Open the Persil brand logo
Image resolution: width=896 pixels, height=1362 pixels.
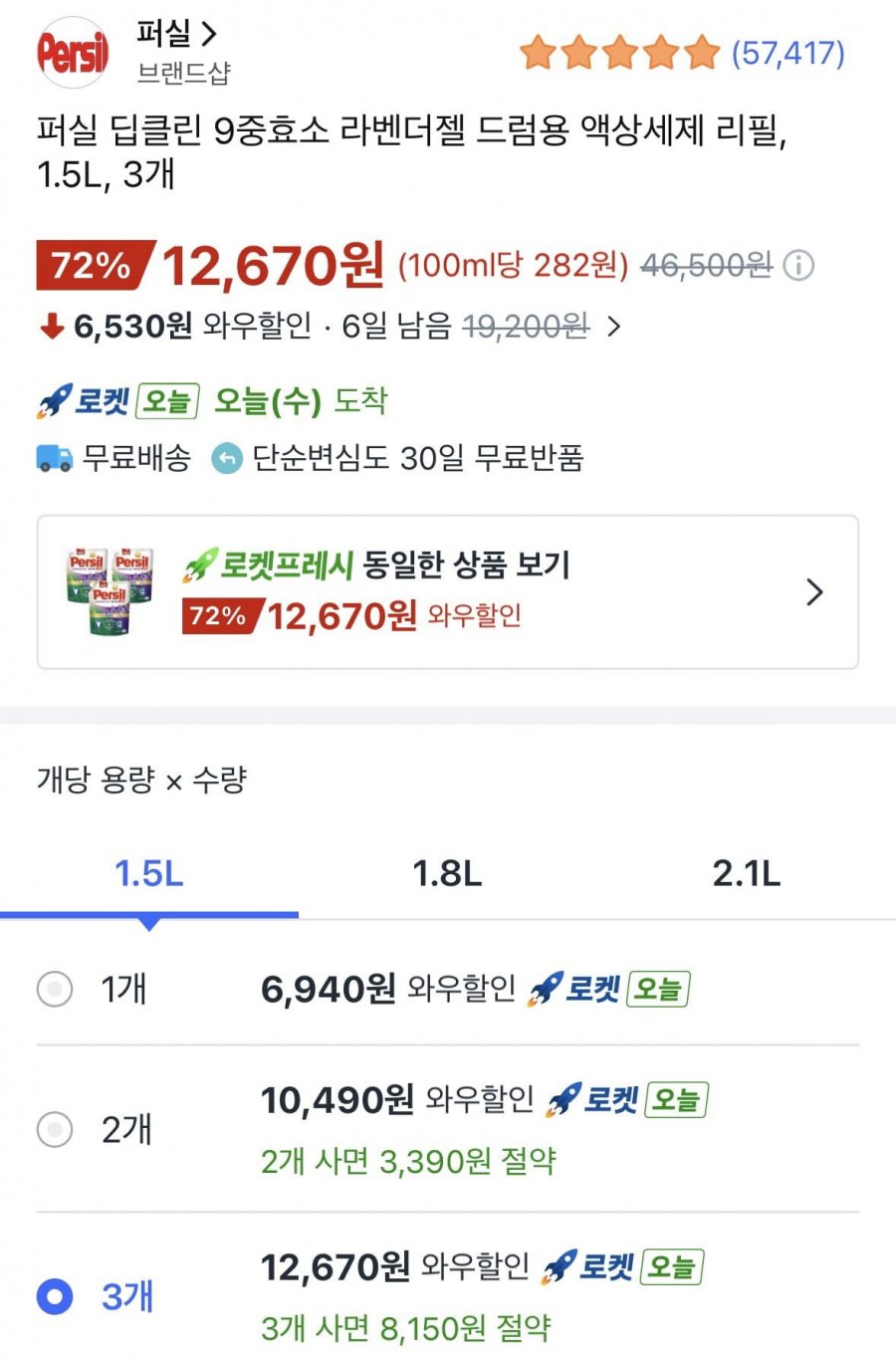[72, 53]
